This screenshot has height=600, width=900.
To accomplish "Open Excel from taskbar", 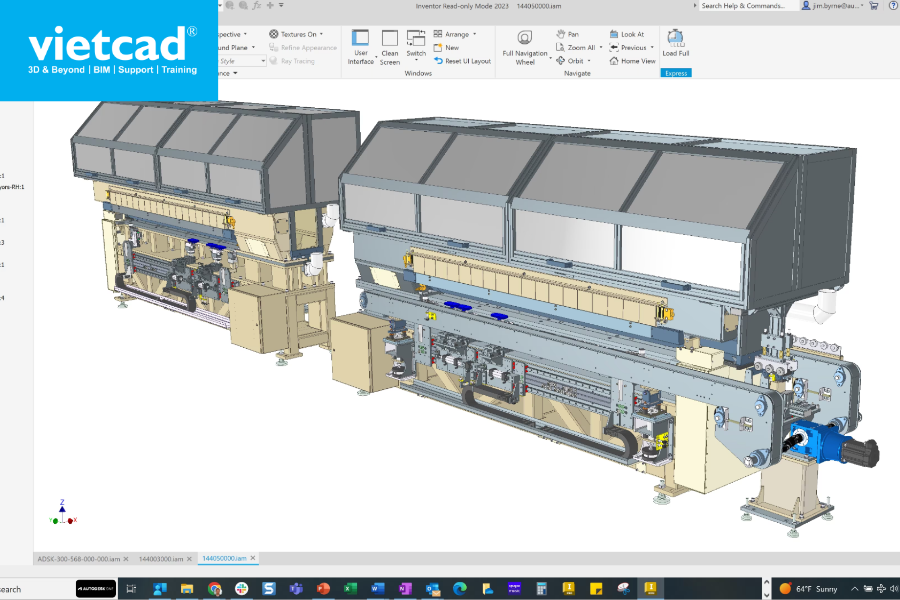I will click(350, 589).
